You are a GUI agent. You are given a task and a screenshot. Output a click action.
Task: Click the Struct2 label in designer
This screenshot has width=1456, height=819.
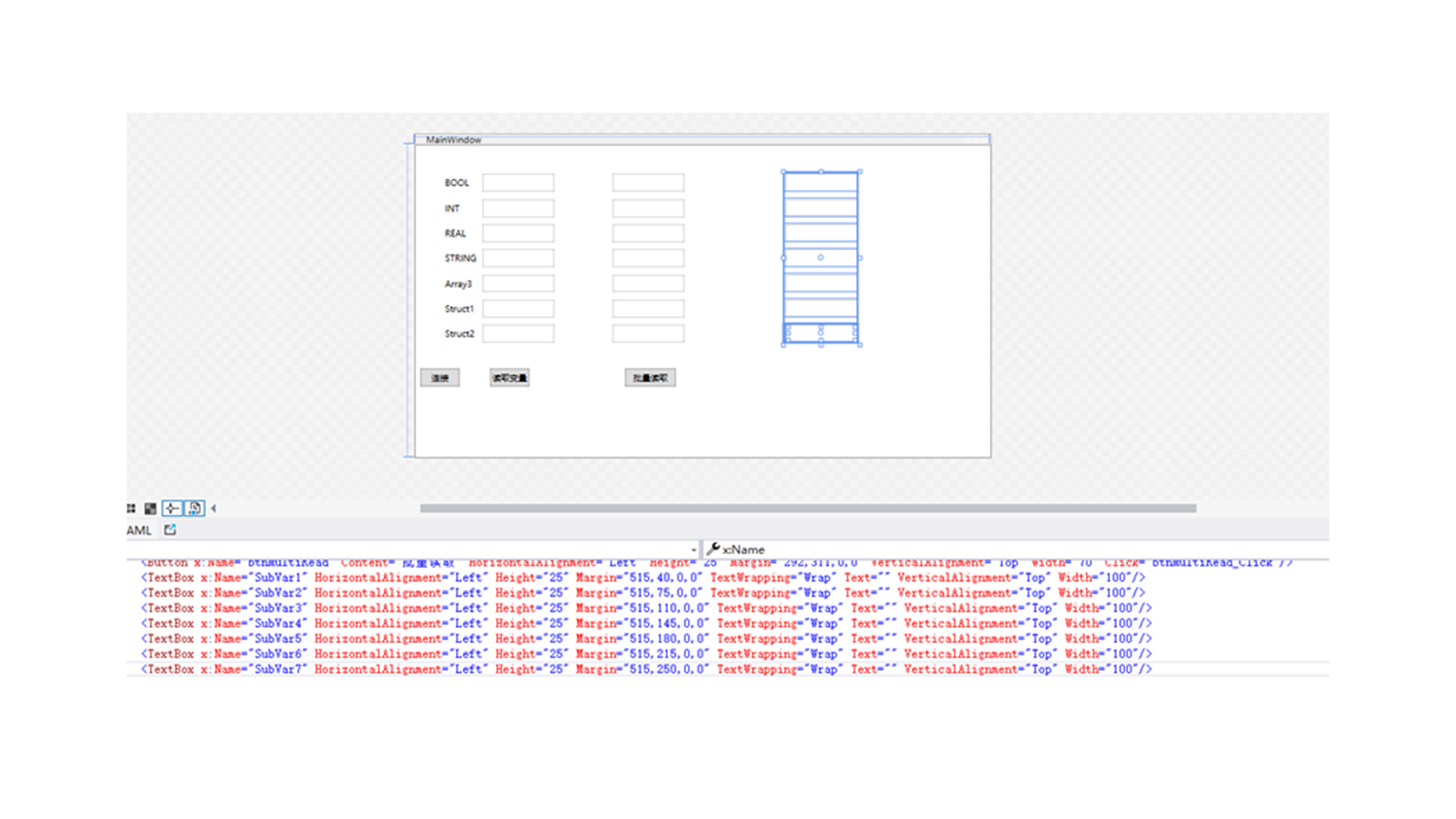click(459, 334)
